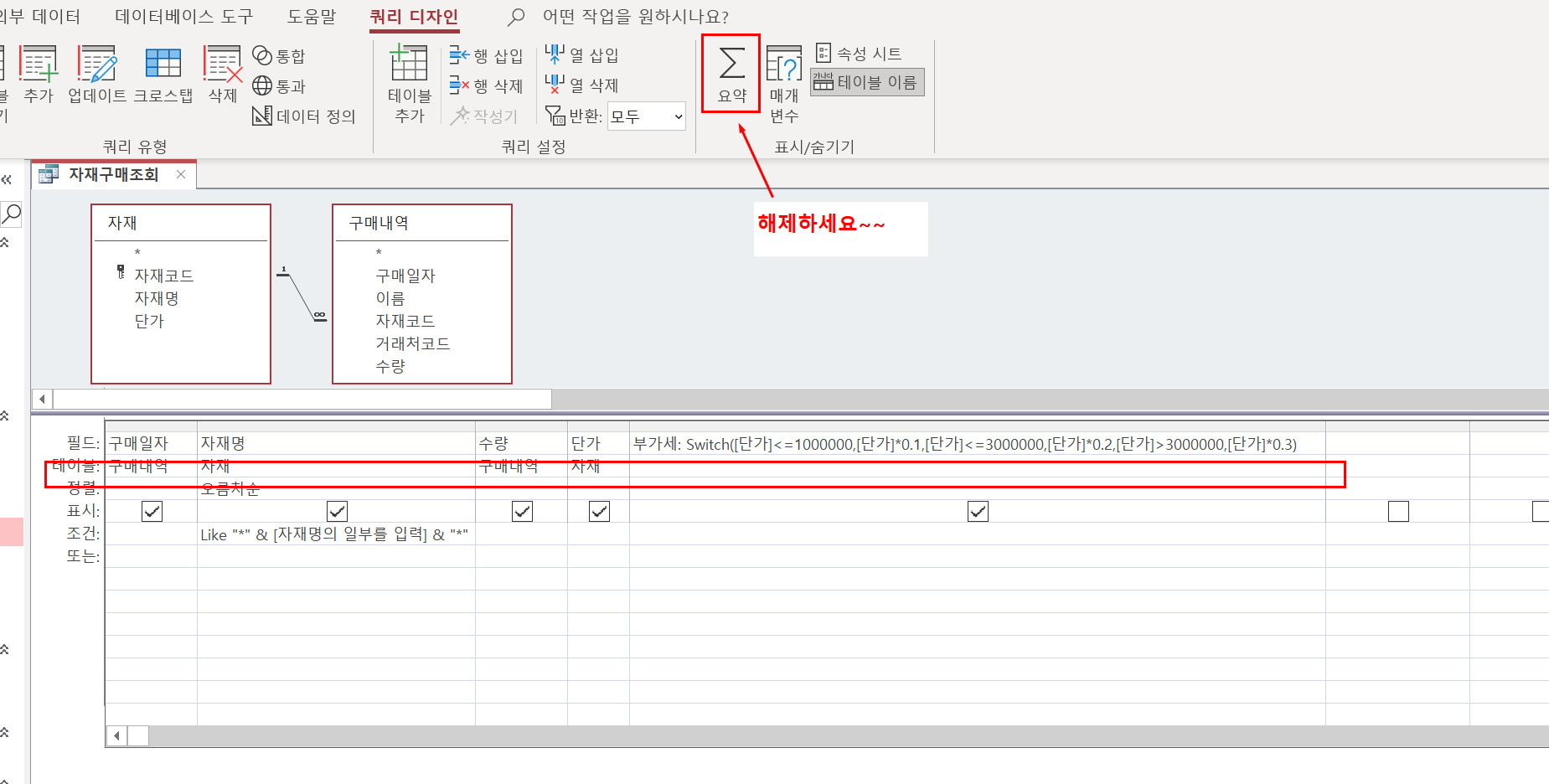Choose the Delete (삭제) query type
Viewport: 1549px width, 784px height.
[x=222, y=75]
